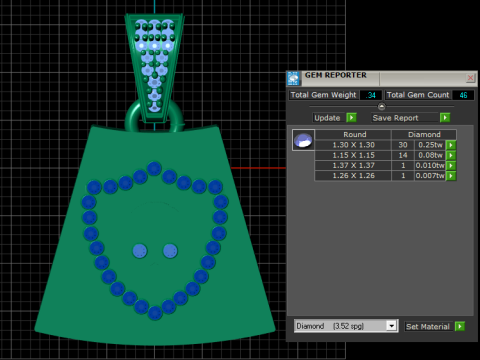
Task: Select the left light-blue center gem in heart
Action: [x=140, y=251]
